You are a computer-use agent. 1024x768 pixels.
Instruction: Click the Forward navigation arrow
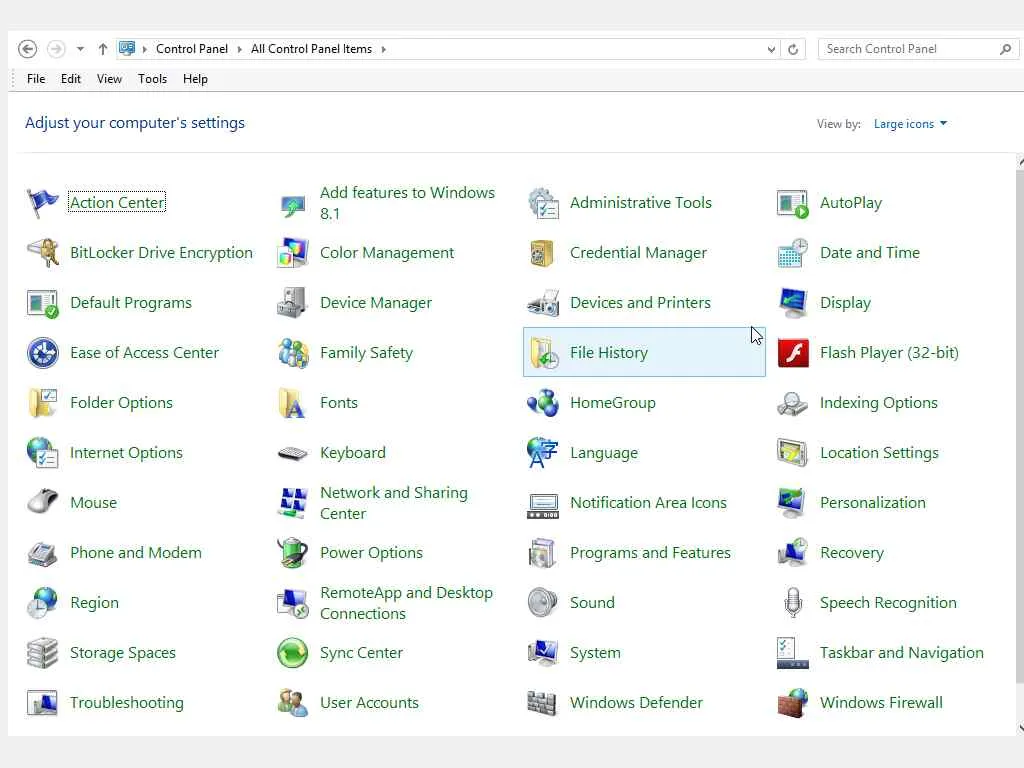(56, 49)
